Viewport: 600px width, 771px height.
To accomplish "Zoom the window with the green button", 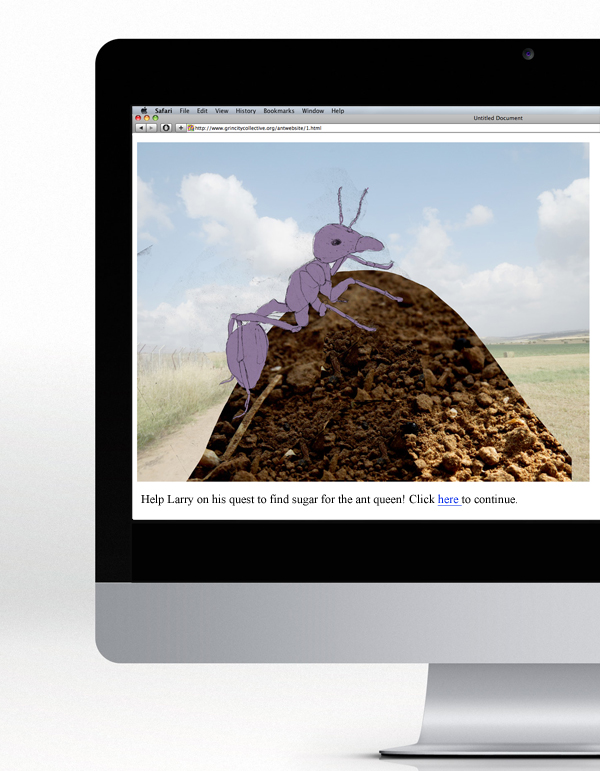I will pos(155,119).
